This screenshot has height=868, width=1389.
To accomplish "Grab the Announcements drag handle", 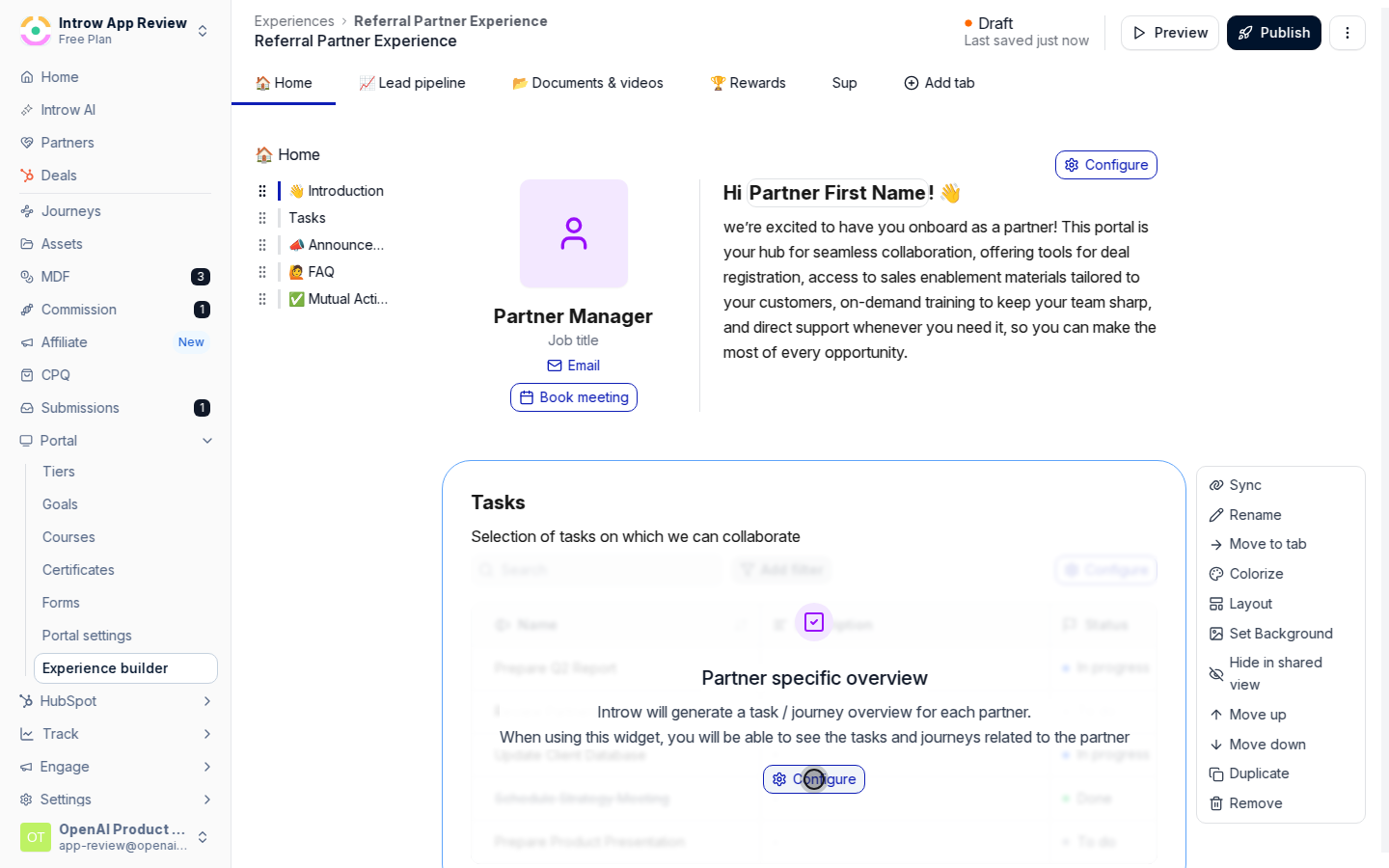I will pyautogui.click(x=262, y=245).
